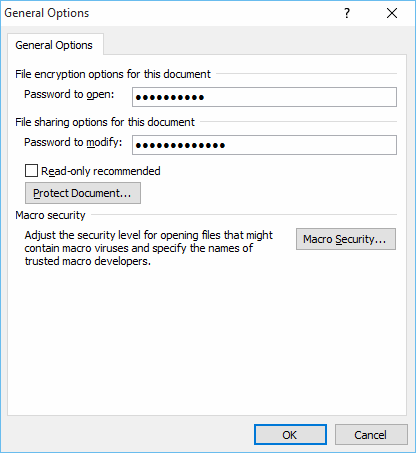The width and height of the screenshot is (417, 453).
Task: Click the "Password to modify:" label
Action: click(x=73, y=142)
